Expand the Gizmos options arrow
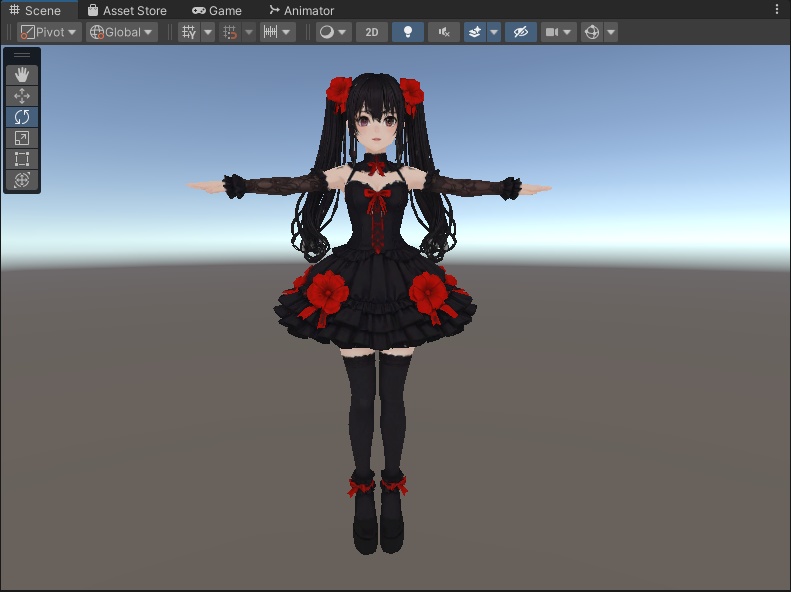The height and width of the screenshot is (592, 791). tap(611, 32)
